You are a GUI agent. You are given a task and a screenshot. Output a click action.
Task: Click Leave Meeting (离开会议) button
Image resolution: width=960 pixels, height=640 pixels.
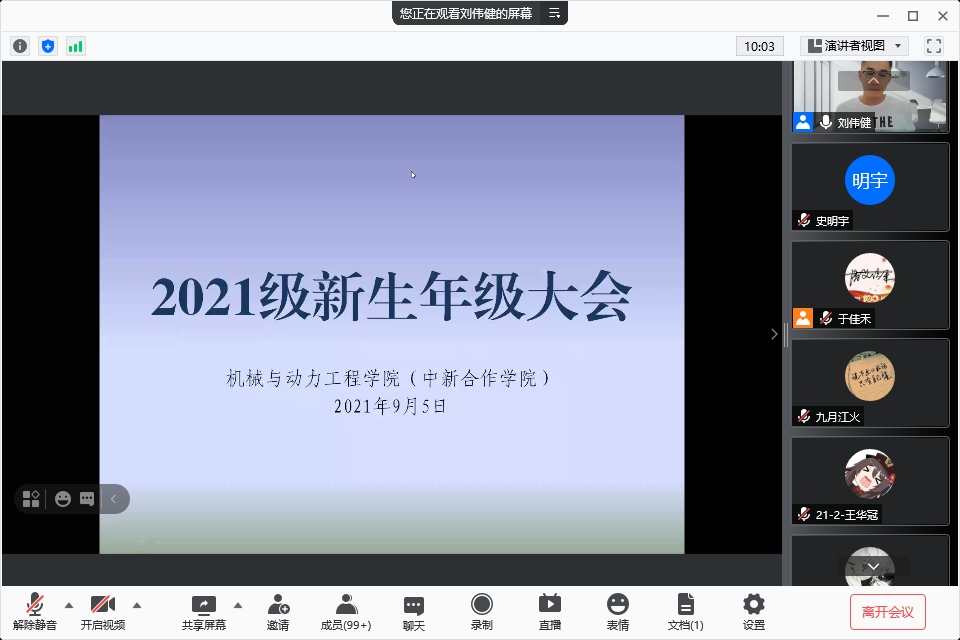pyautogui.click(x=888, y=611)
